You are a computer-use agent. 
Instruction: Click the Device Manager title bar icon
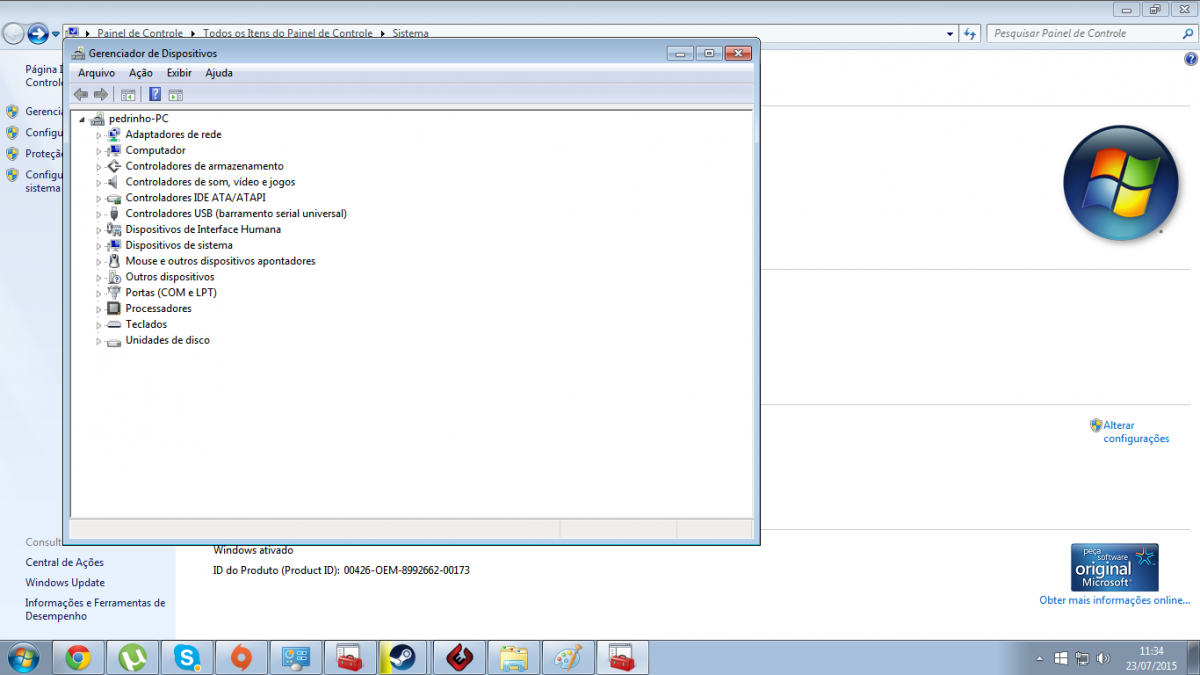click(x=79, y=53)
